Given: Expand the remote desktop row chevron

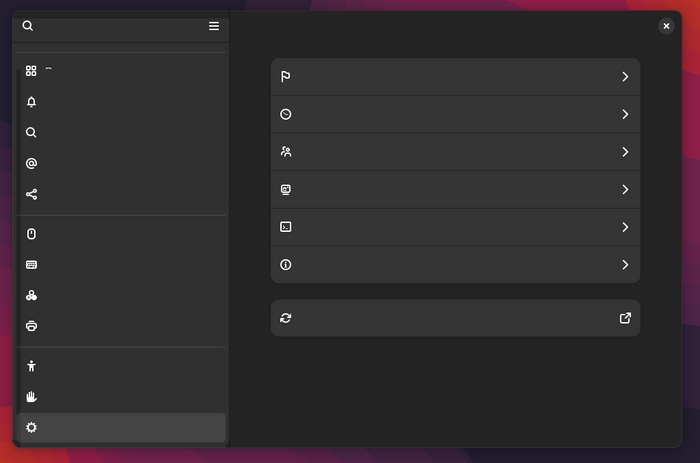Looking at the screenshot, I should click(625, 190).
